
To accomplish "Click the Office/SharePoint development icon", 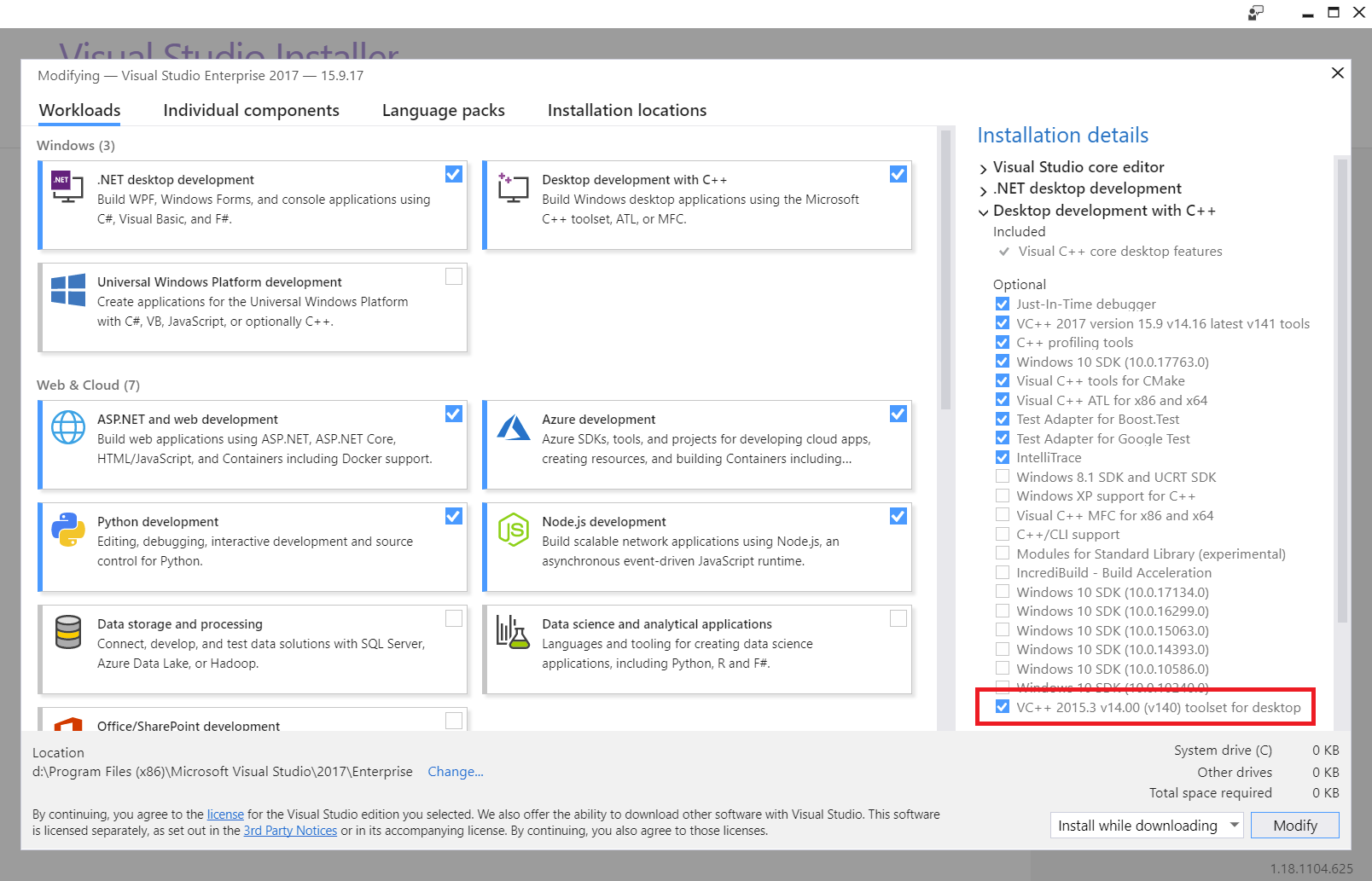I will [x=68, y=725].
